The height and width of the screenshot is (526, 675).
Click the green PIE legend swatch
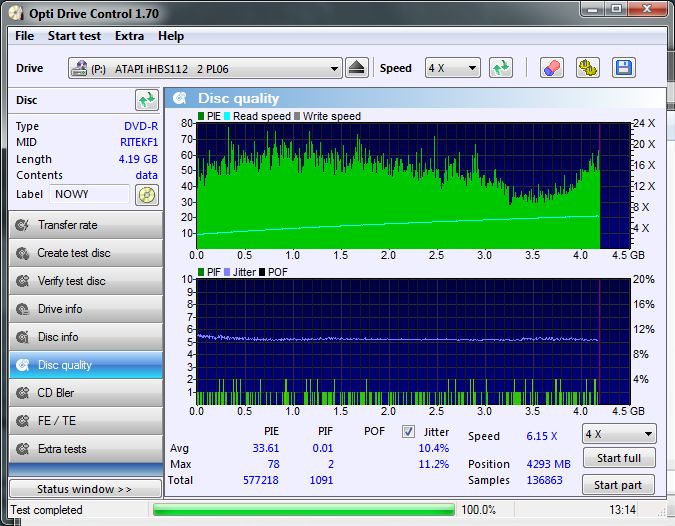[201, 116]
